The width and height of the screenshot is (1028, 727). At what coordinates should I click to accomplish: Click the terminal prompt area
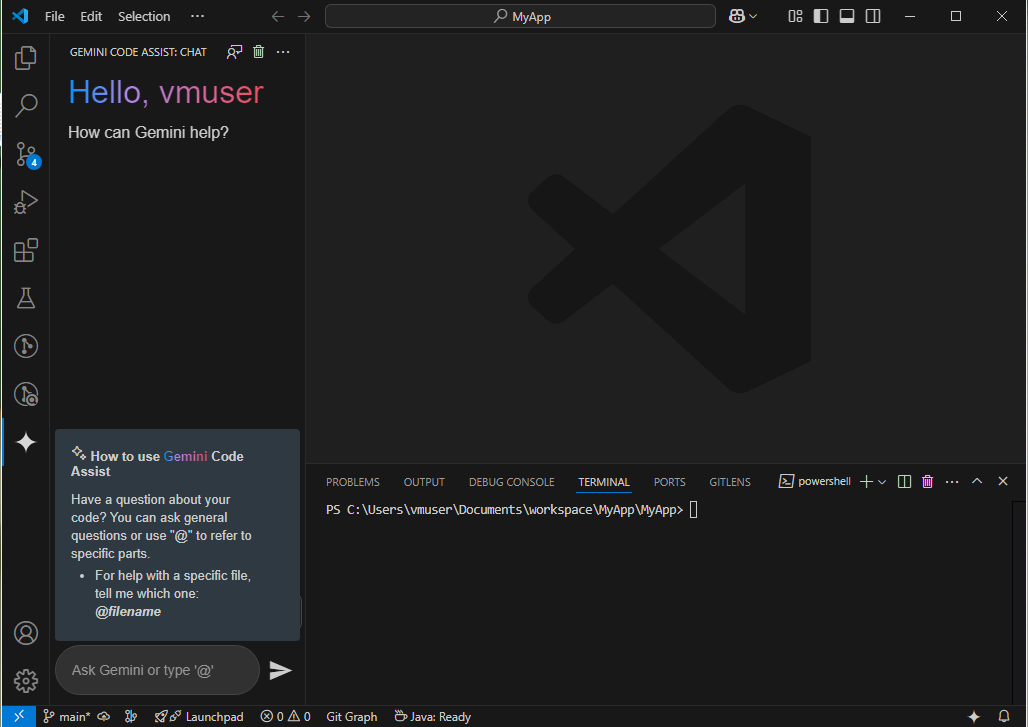pos(512,510)
